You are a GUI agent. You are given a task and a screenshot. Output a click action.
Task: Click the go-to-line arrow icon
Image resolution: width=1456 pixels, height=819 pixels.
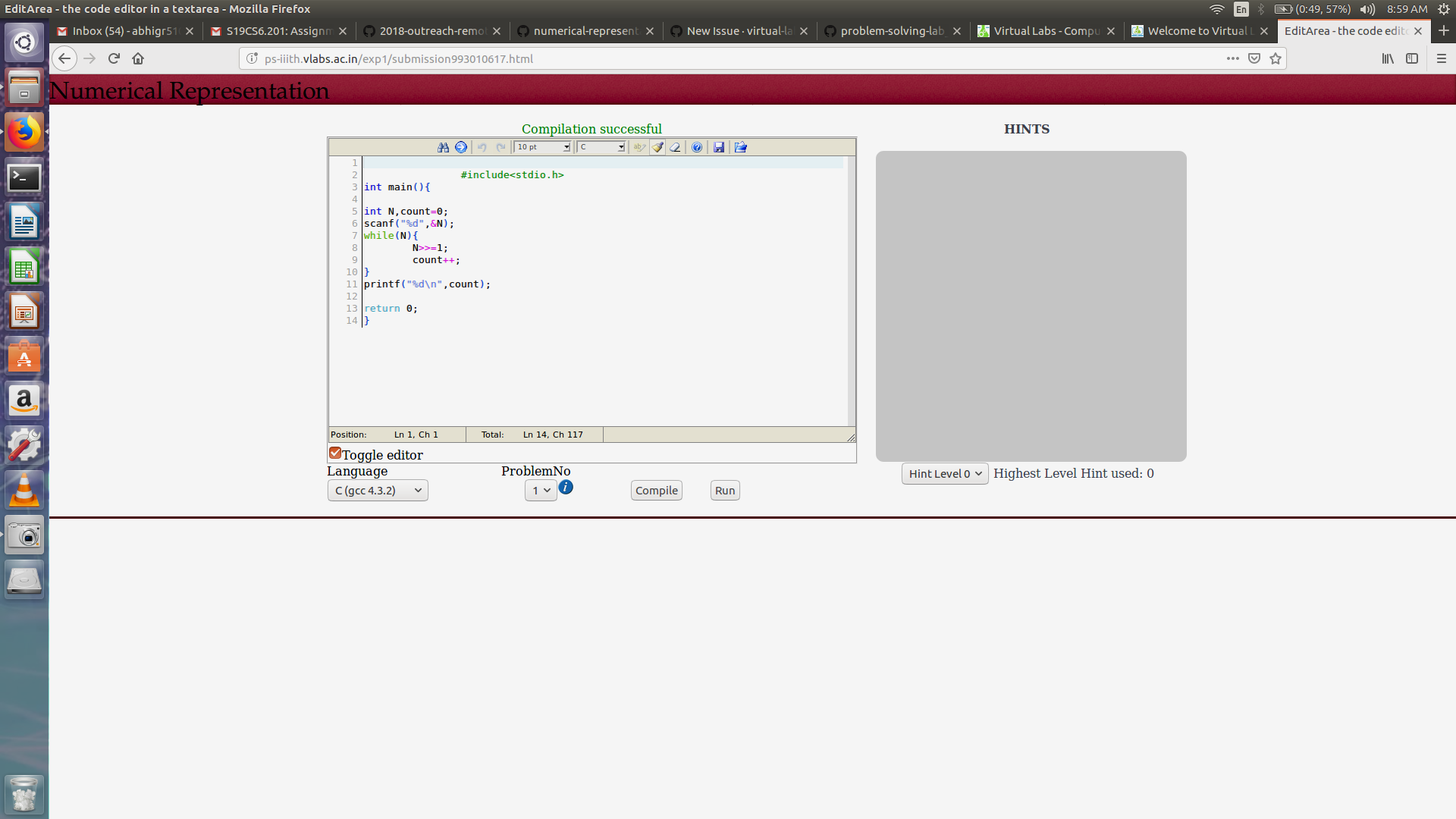click(461, 147)
